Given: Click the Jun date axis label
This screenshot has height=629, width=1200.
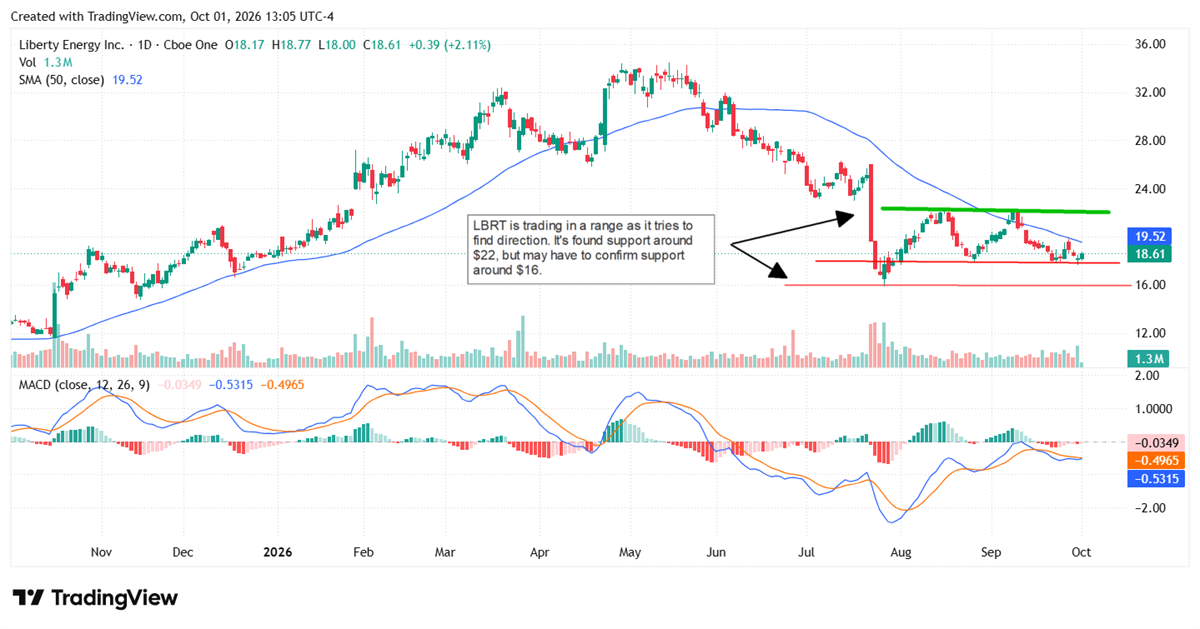Looking at the screenshot, I should click(716, 552).
